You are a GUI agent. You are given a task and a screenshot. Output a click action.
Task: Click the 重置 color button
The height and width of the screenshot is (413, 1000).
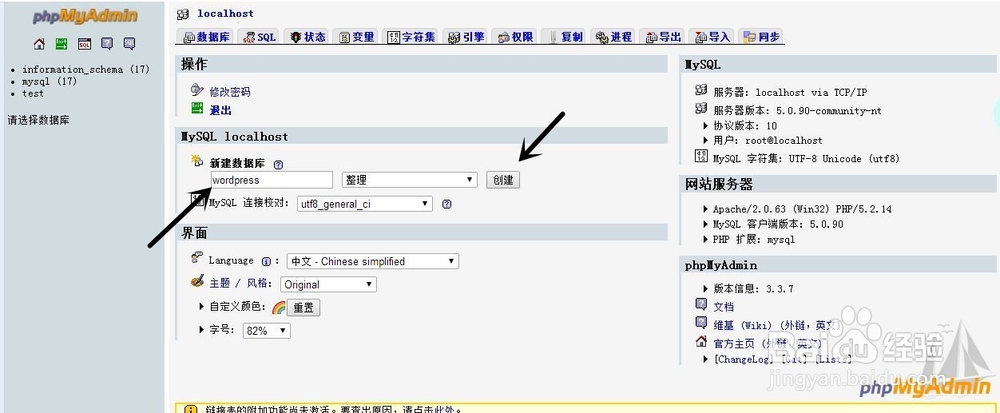pyautogui.click(x=304, y=308)
